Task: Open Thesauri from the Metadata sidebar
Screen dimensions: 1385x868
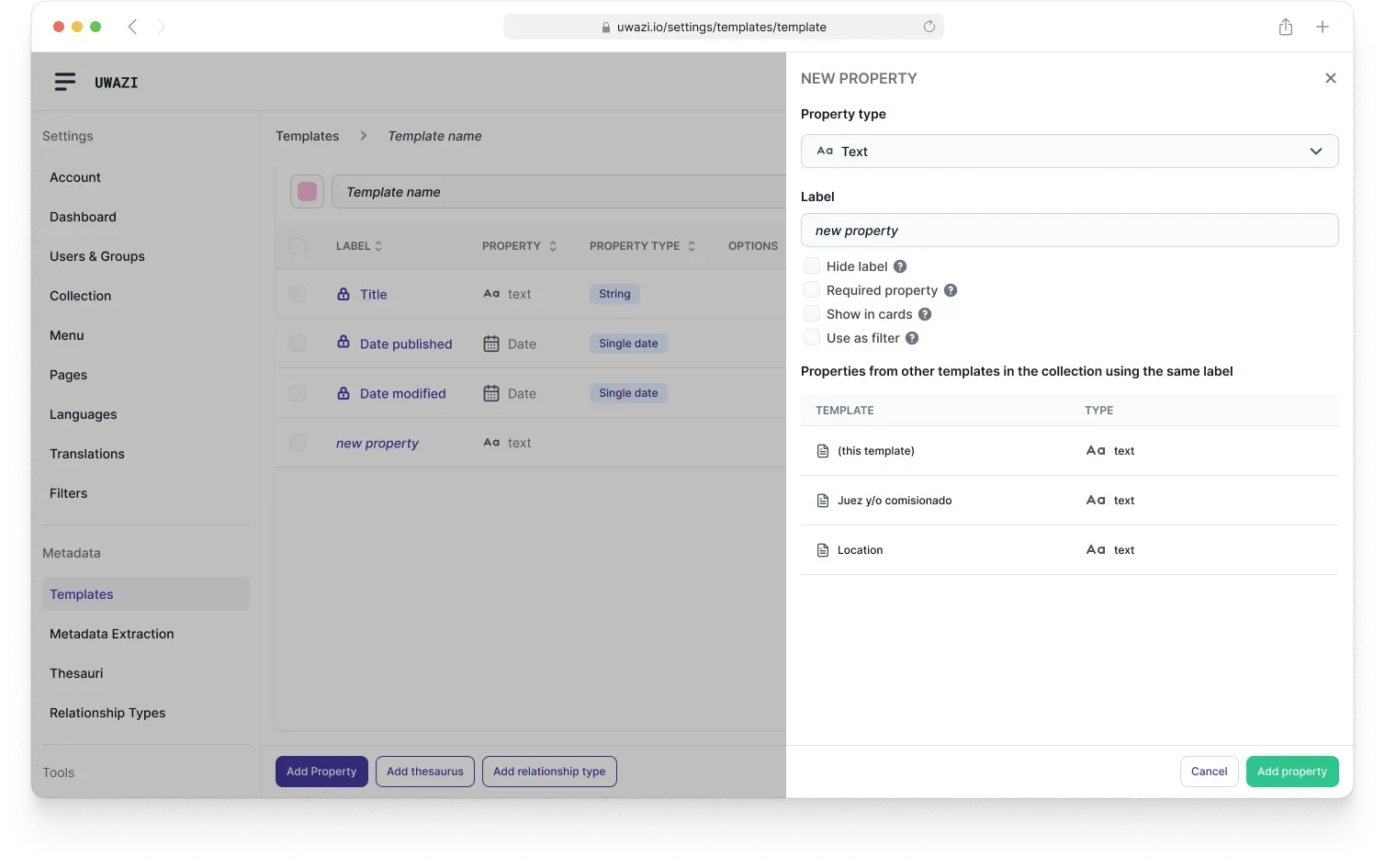Action: click(76, 672)
